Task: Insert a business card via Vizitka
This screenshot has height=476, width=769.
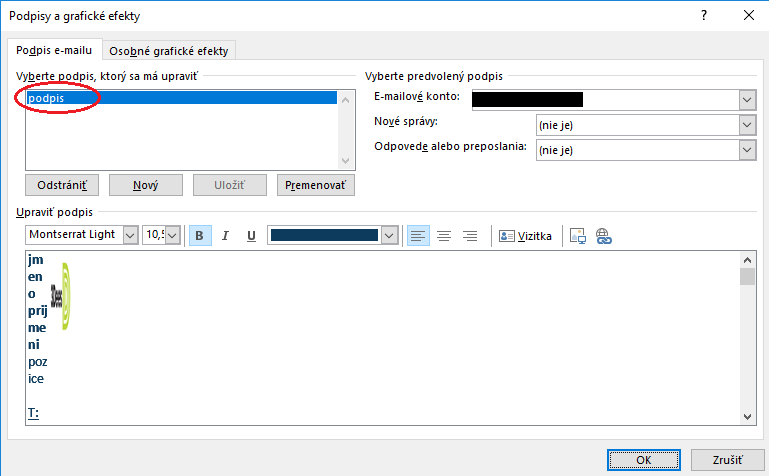Action: click(x=525, y=235)
